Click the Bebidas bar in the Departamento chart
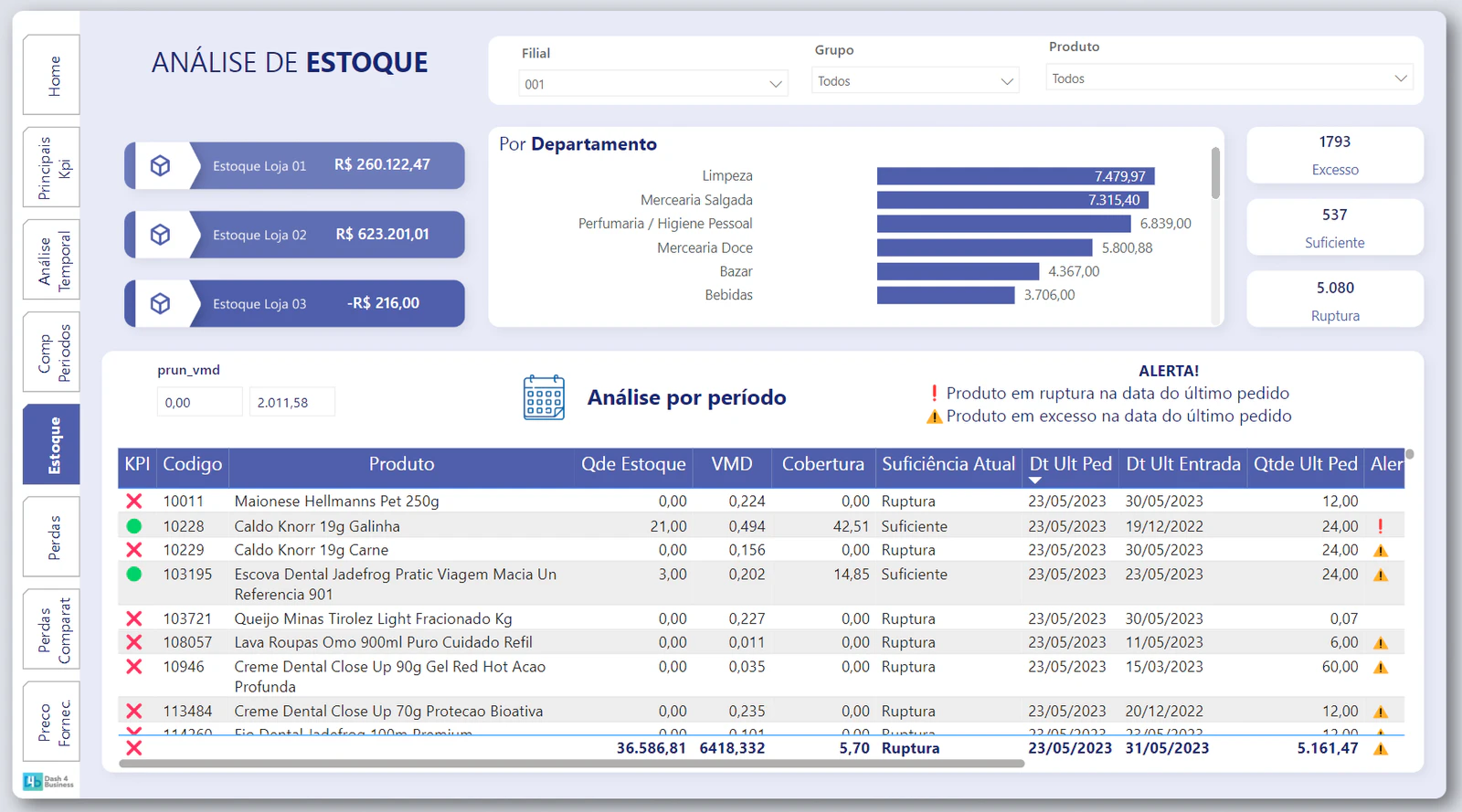Image resolution: width=1462 pixels, height=812 pixels. pos(946,295)
